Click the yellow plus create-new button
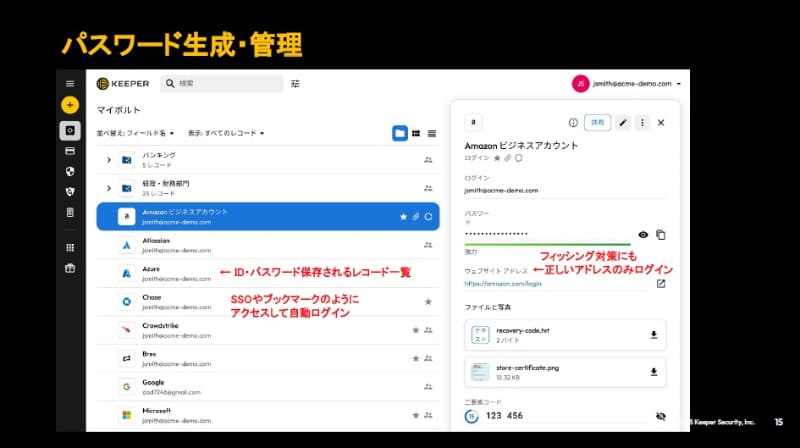Image resolution: width=800 pixels, height=448 pixels. click(70, 105)
